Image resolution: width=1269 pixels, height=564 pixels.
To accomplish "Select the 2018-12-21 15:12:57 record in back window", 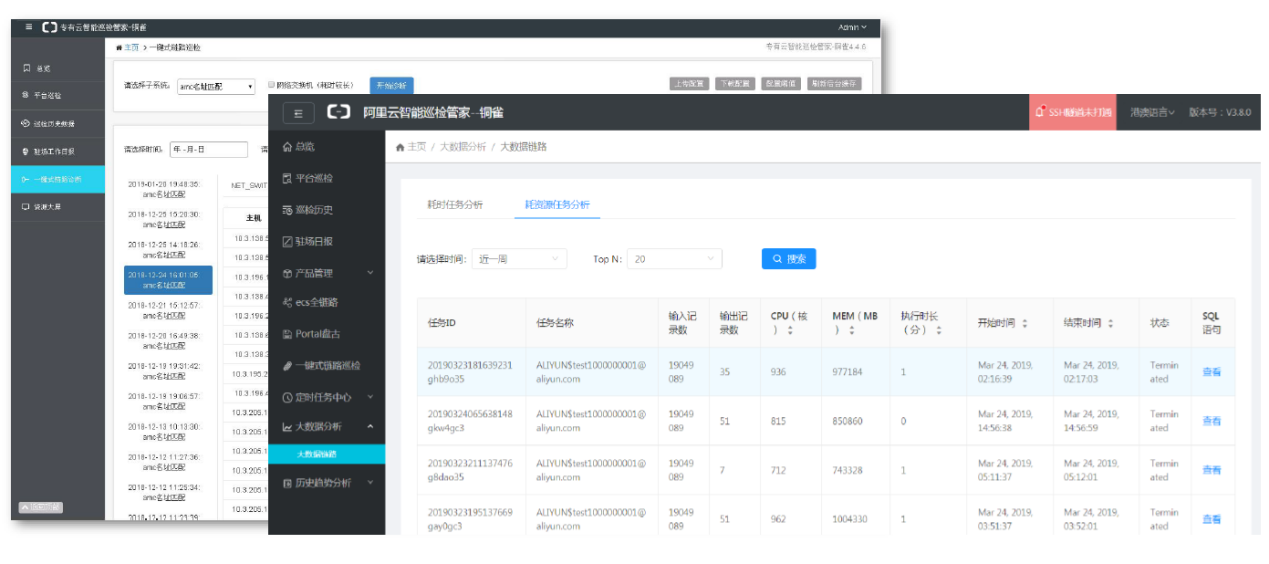I will click(x=164, y=310).
